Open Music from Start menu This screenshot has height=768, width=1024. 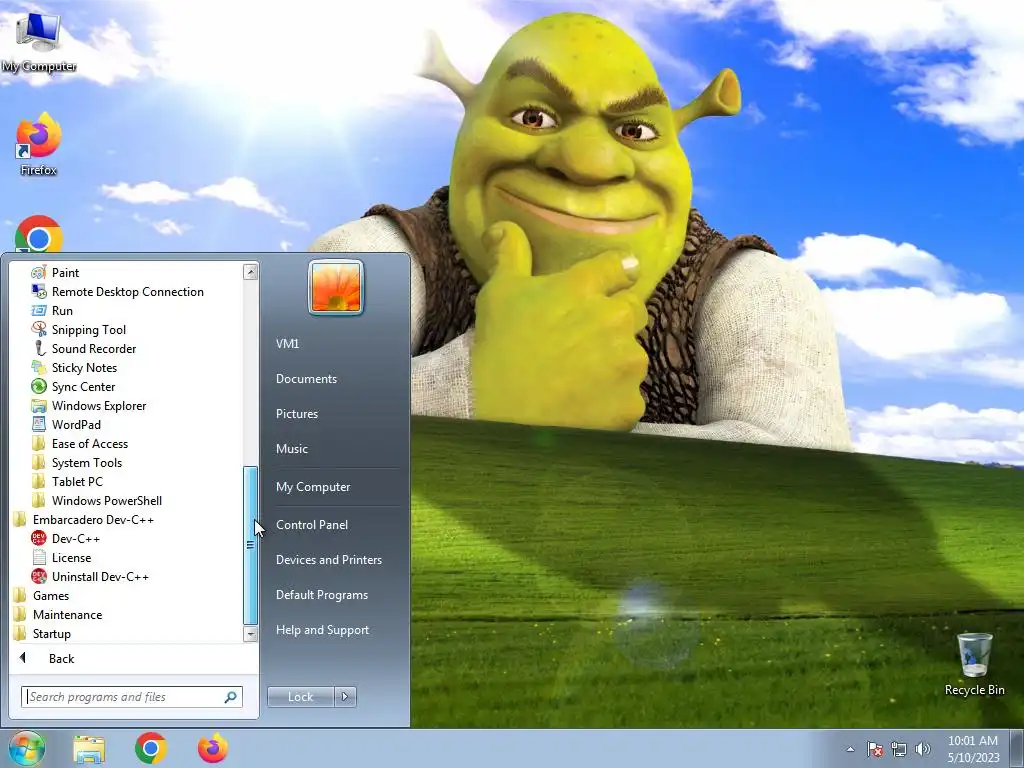(292, 449)
